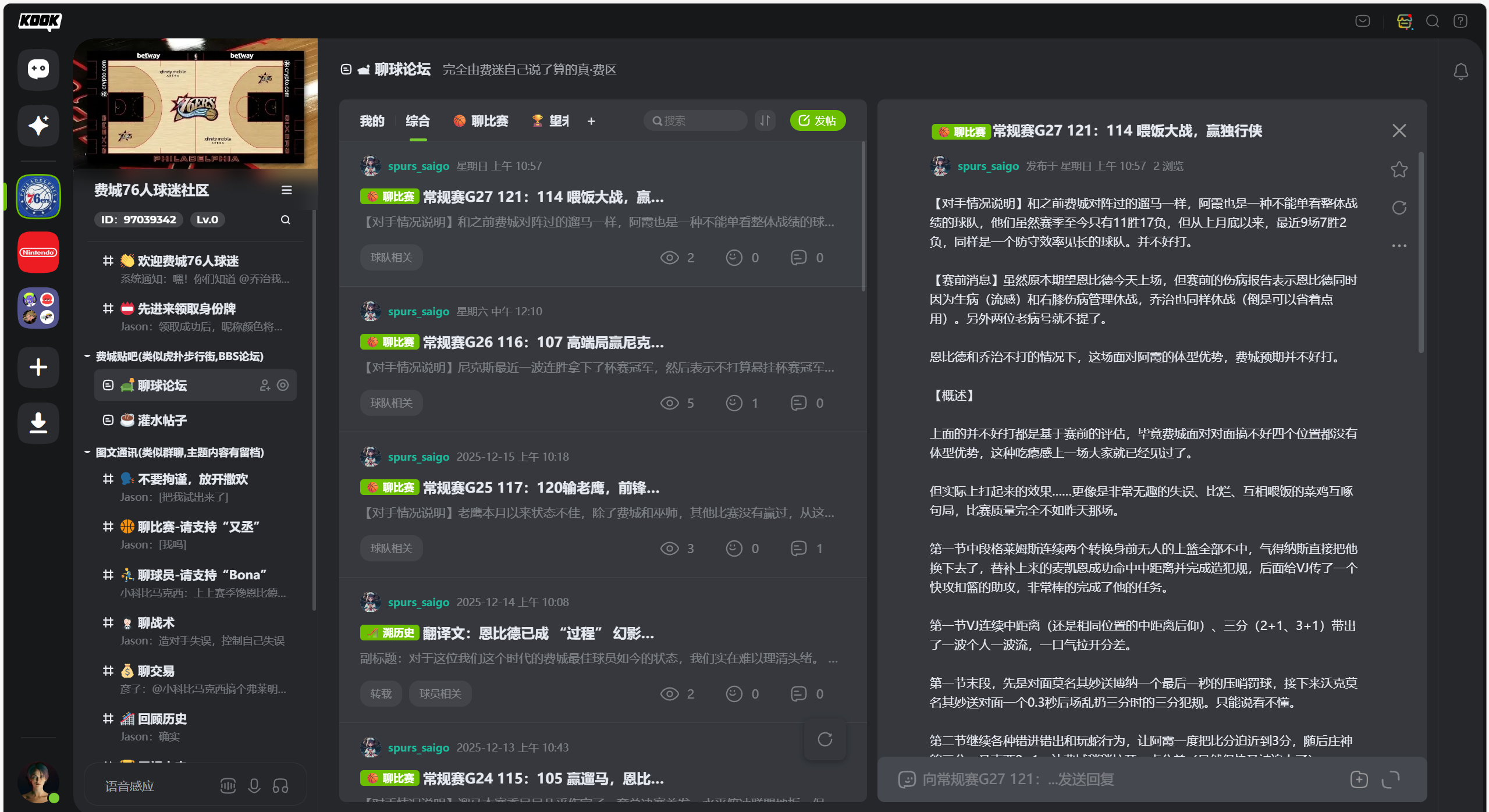Image resolution: width=1489 pixels, height=812 pixels.
Task: Add a new server with plus icon
Action: pyautogui.click(x=38, y=367)
